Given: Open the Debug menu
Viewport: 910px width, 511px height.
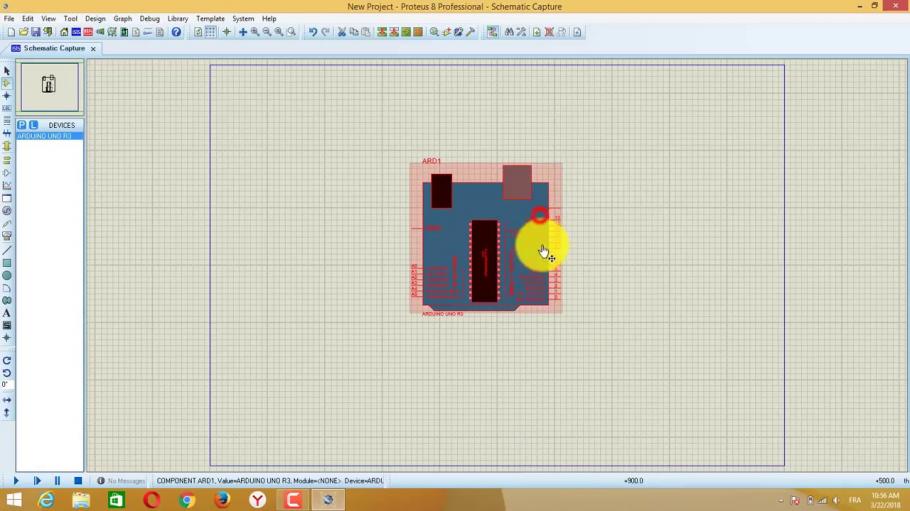Looking at the screenshot, I should coord(149,19).
